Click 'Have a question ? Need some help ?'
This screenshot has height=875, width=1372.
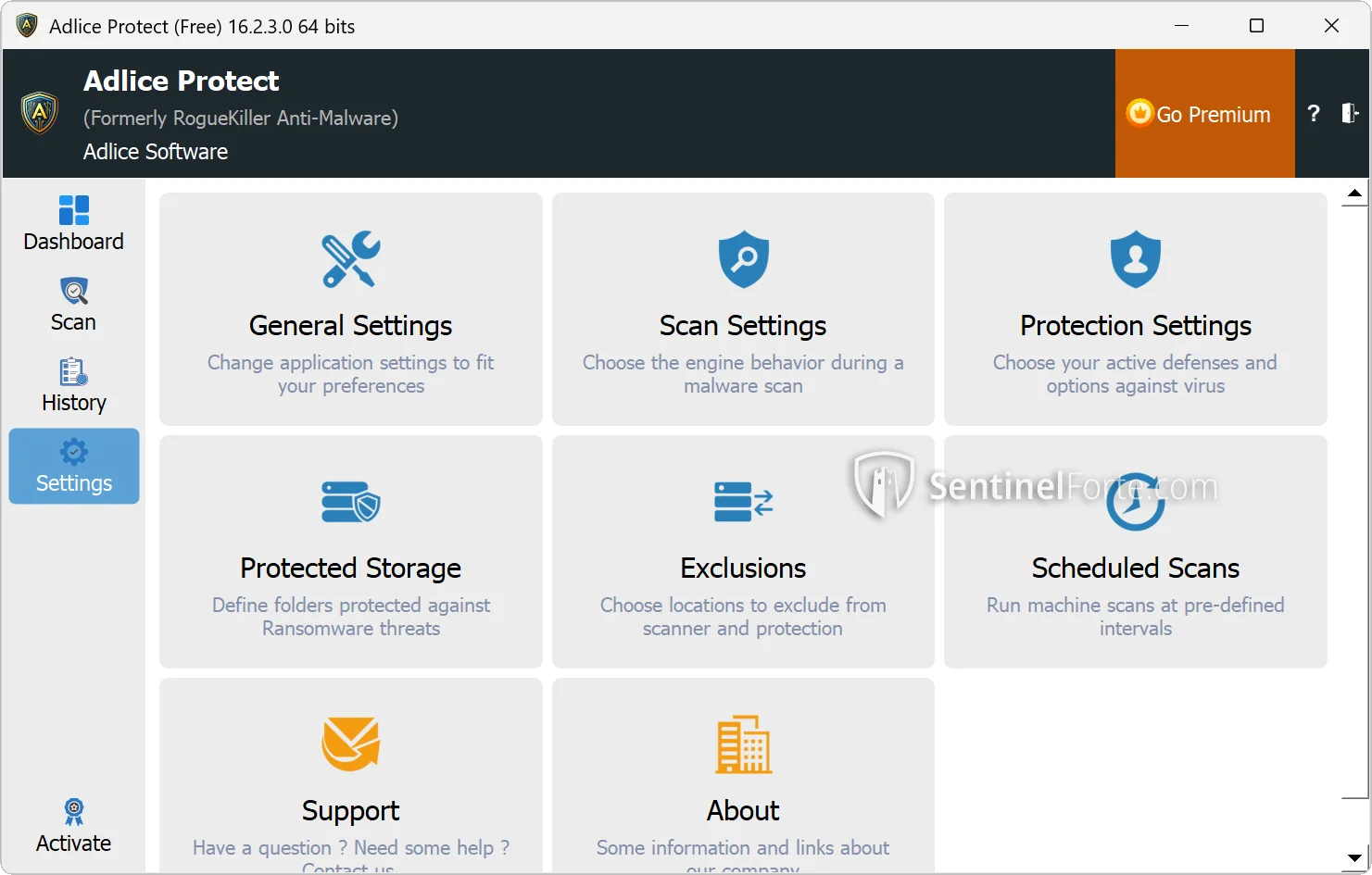pos(351,848)
